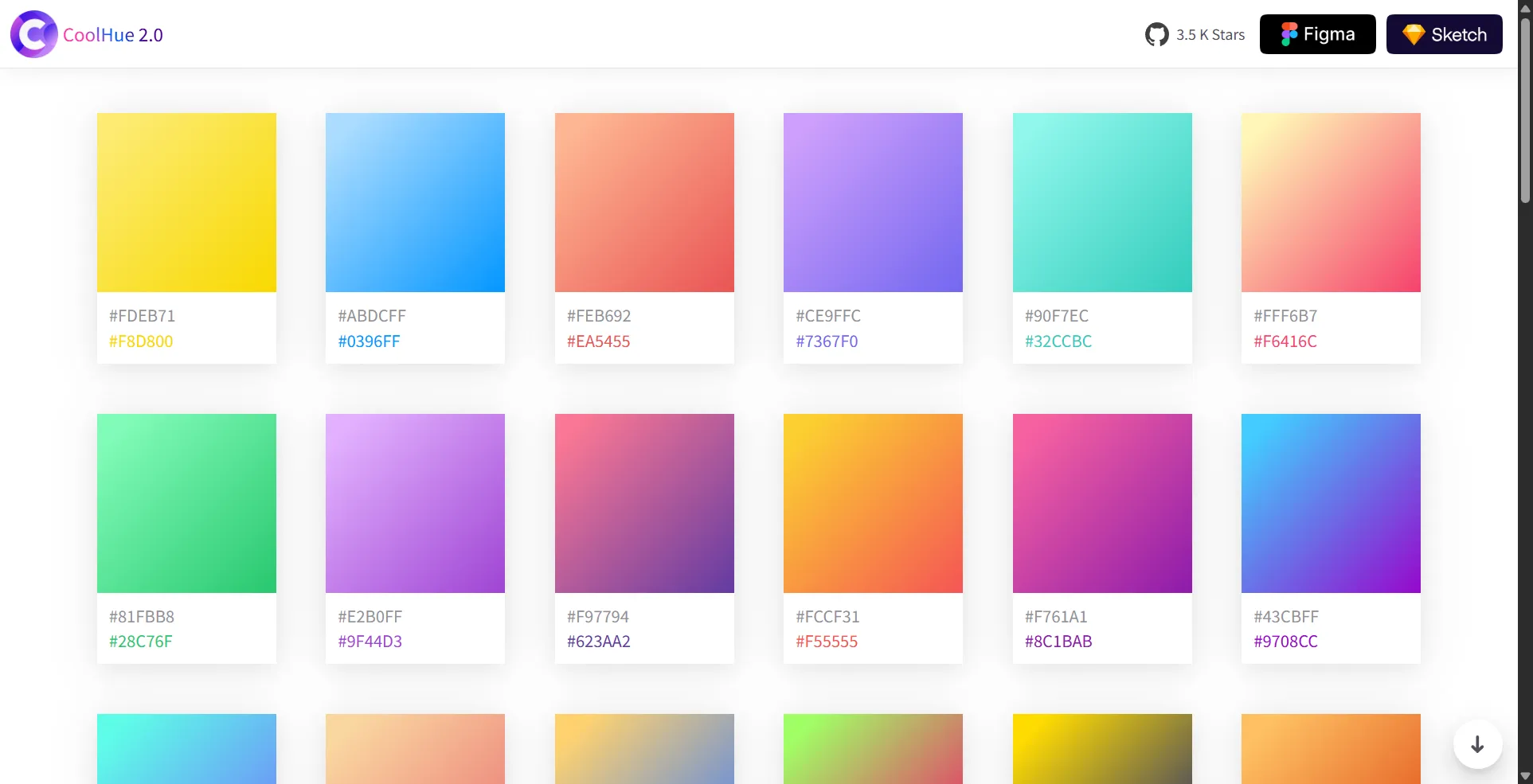Select the #FFF6B7 to pink gradient swatch
This screenshot has height=784, width=1533.
1331,202
